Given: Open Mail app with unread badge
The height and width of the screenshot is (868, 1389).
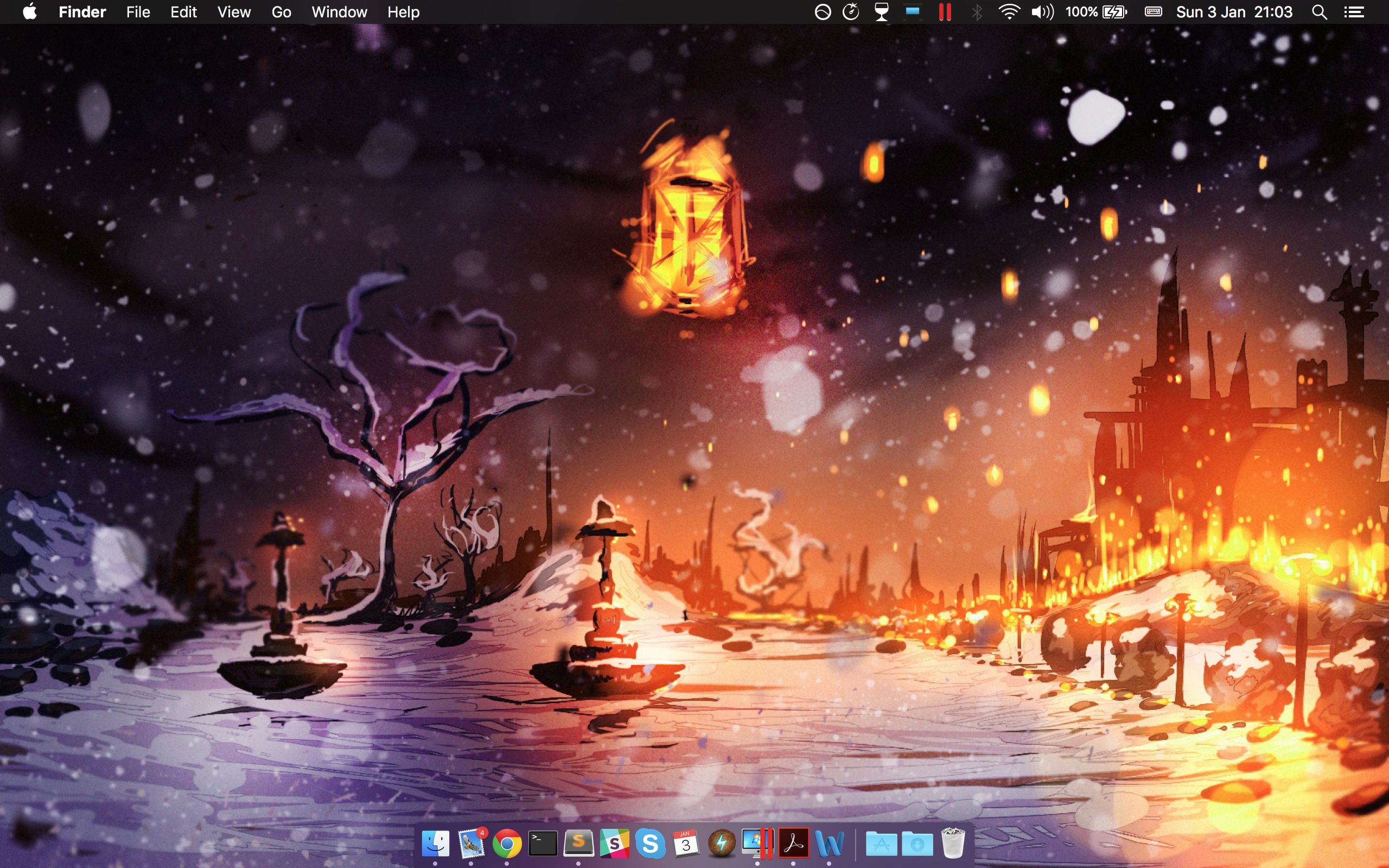Looking at the screenshot, I should 471,843.
